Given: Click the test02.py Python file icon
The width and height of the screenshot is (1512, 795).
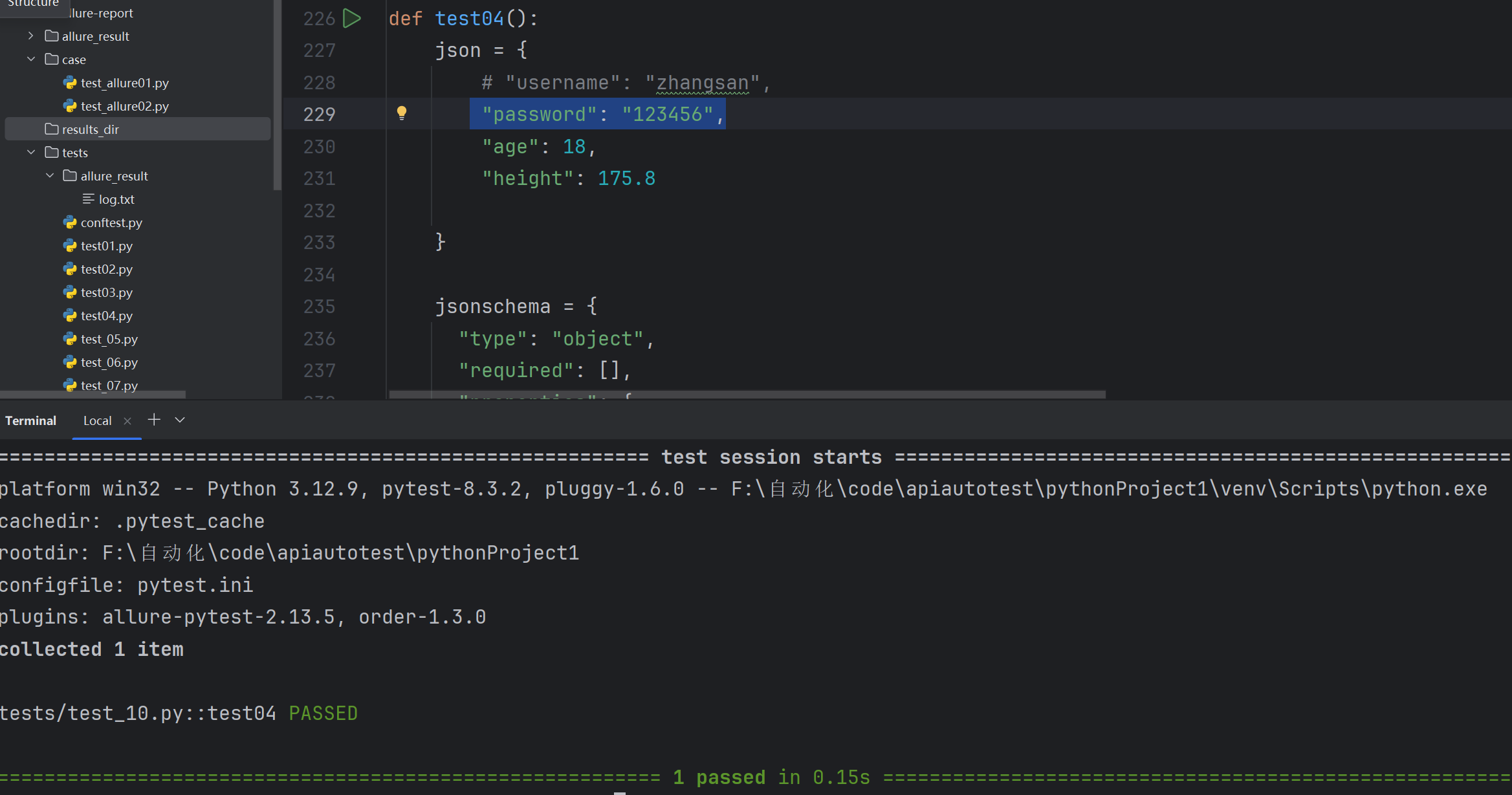Looking at the screenshot, I should (x=70, y=269).
